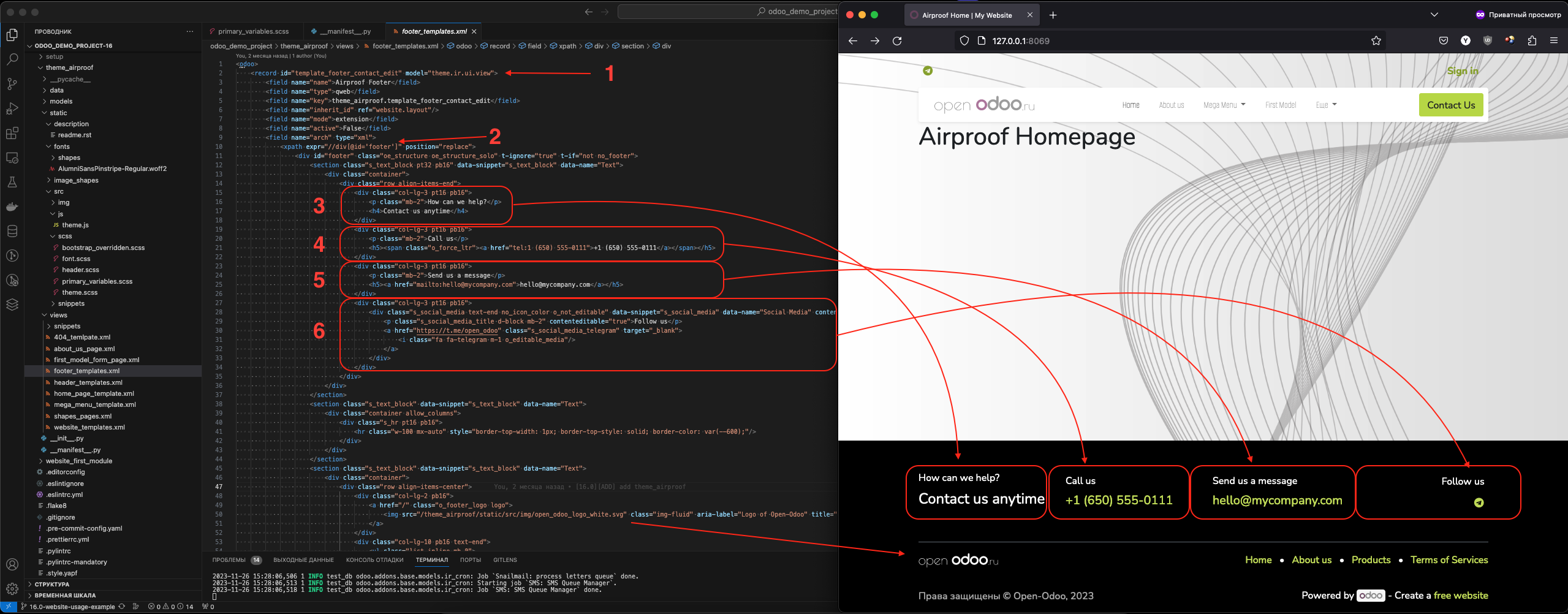The image size is (1568, 614).
Task: Click Terms of Services footer link
Action: click(x=1449, y=559)
